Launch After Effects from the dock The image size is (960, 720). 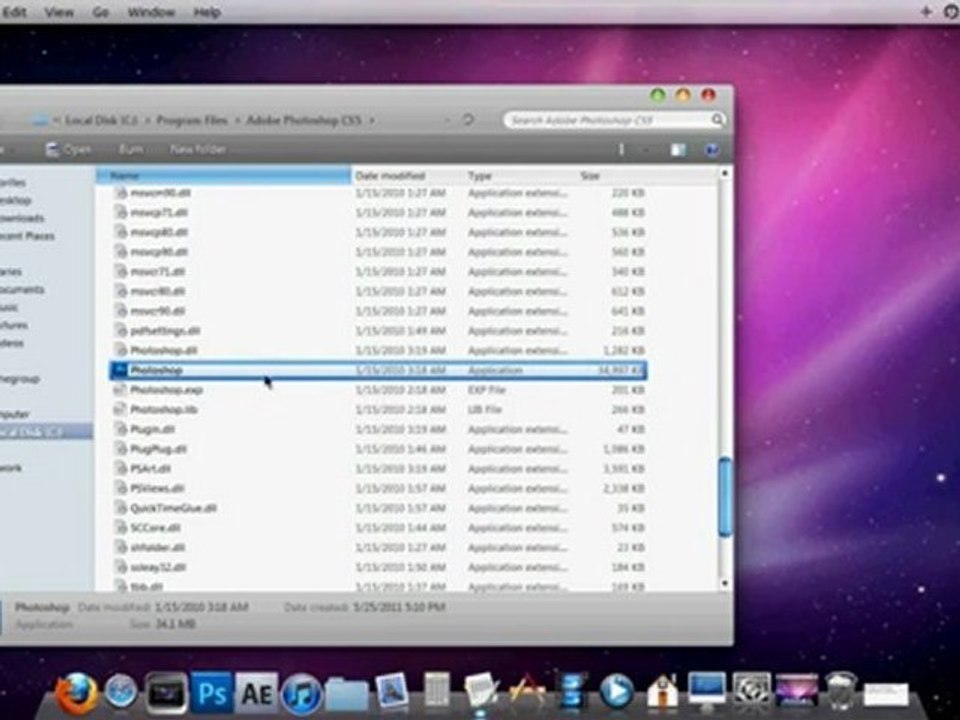[x=257, y=693]
